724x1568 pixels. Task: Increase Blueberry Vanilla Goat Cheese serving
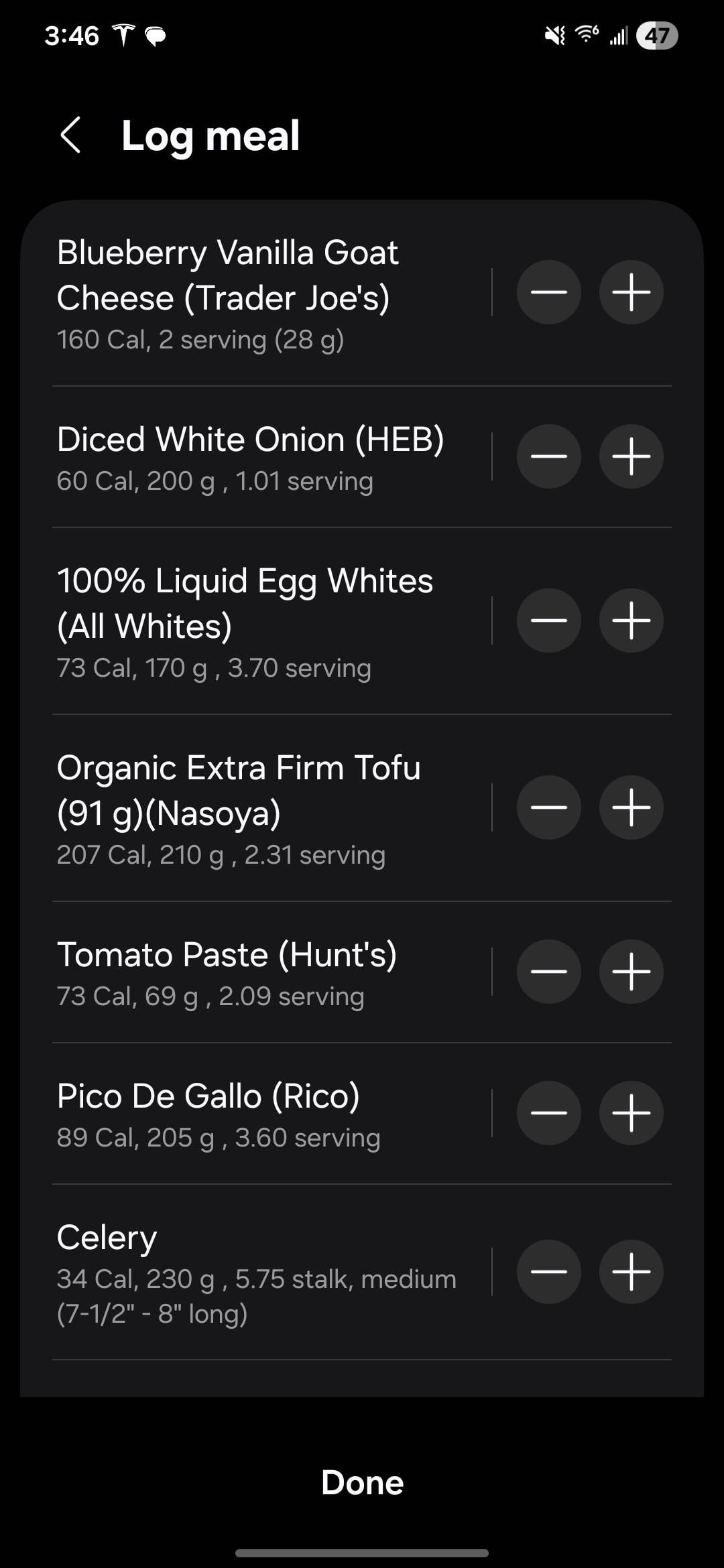[x=631, y=292]
